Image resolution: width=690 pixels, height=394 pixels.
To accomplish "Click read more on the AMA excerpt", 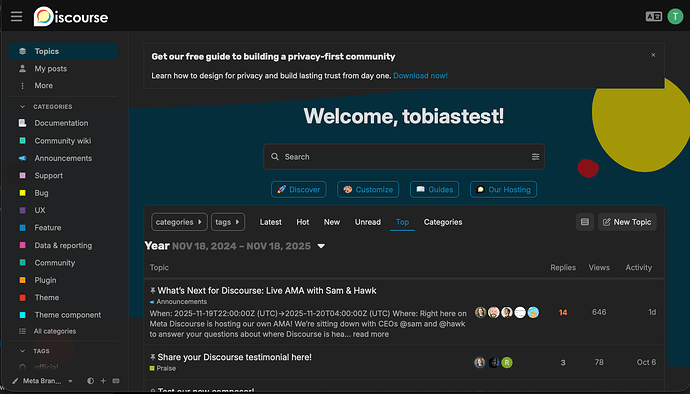I will click(x=371, y=334).
